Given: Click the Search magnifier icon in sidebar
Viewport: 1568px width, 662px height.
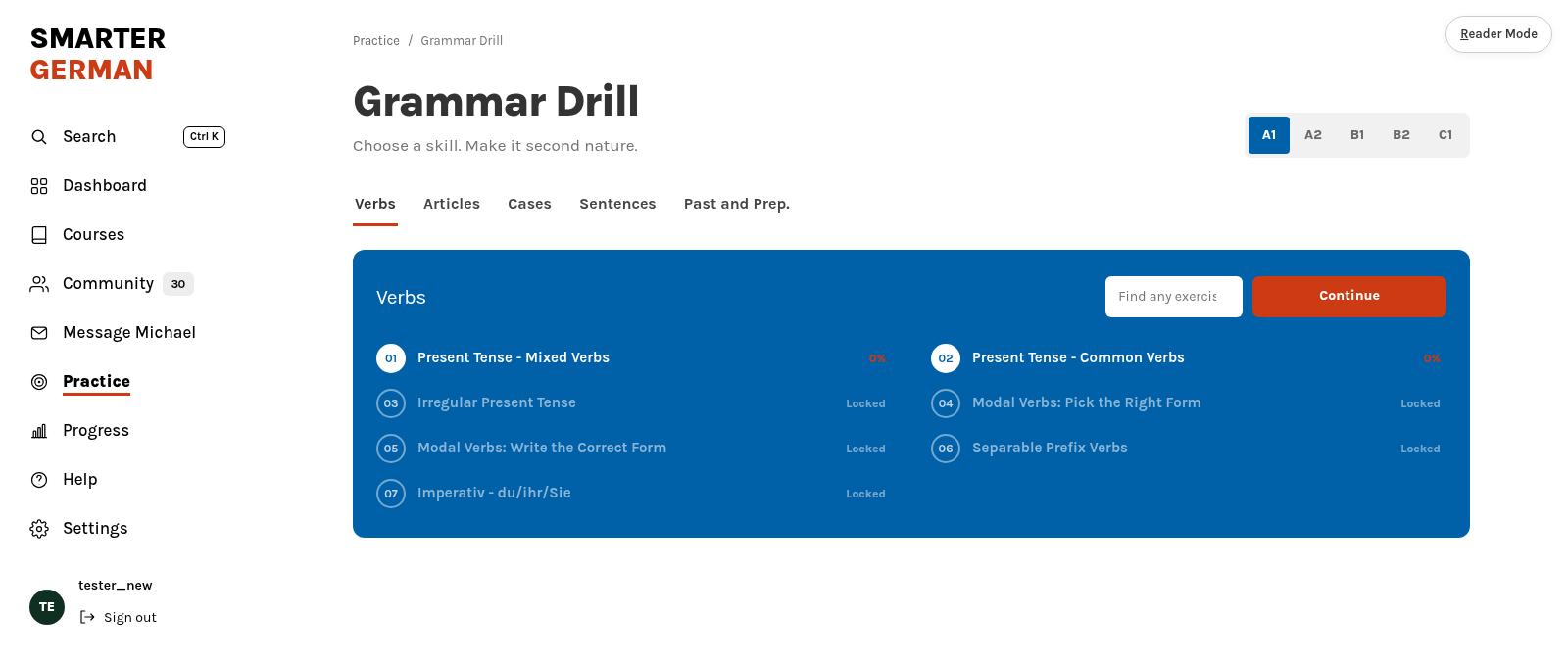Looking at the screenshot, I should click(39, 137).
